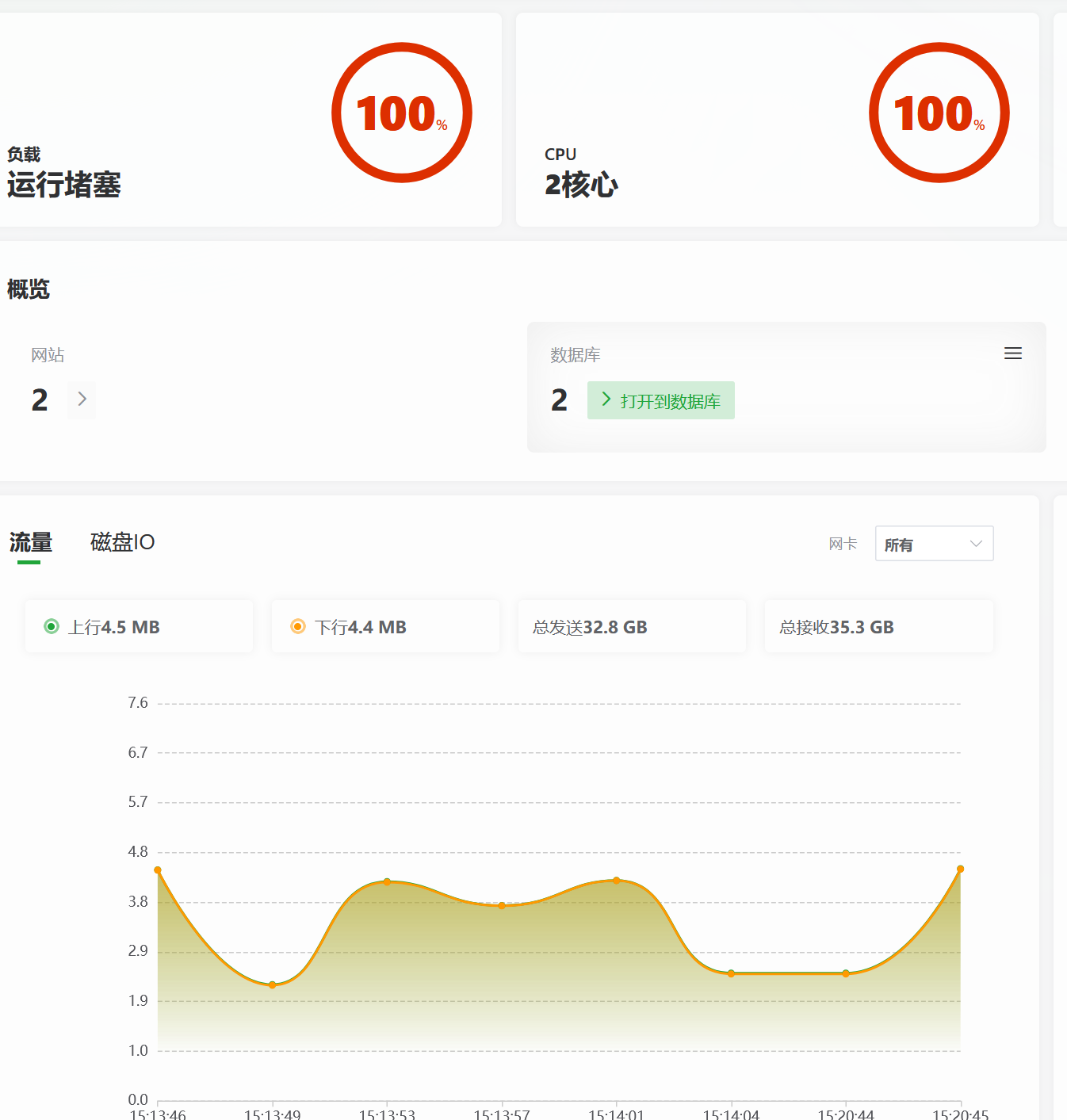Click the 运行堵塞 load status text
Viewport: 1067px width, 1120px height.
point(64,185)
